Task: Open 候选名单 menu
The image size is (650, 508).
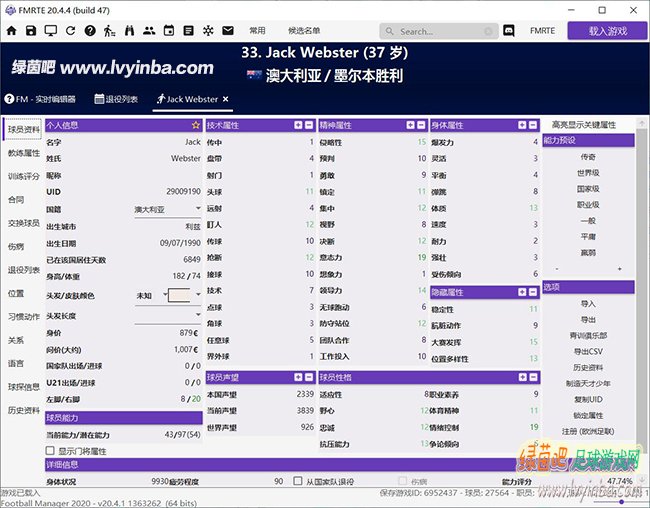Action: coord(304,31)
